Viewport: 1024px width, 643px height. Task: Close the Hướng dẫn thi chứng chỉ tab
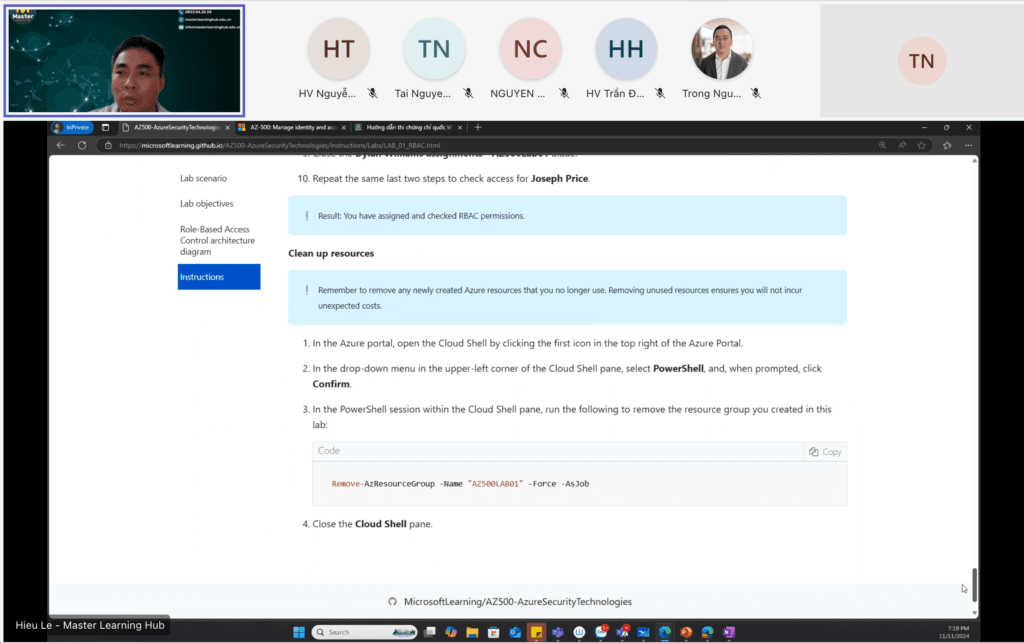coord(460,127)
